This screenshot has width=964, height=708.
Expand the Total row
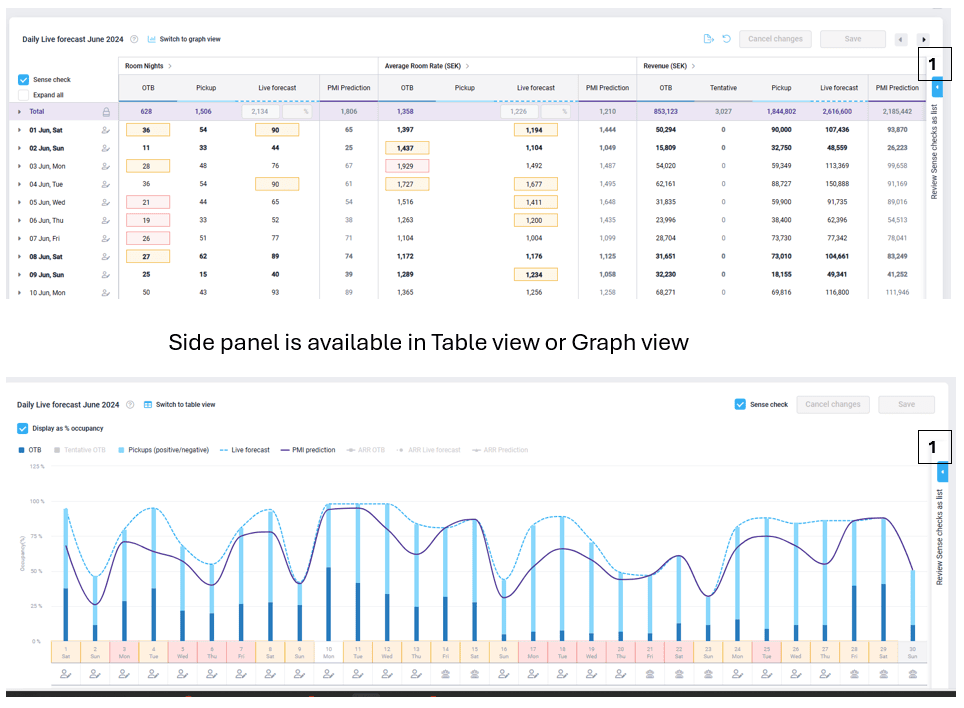[19, 112]
